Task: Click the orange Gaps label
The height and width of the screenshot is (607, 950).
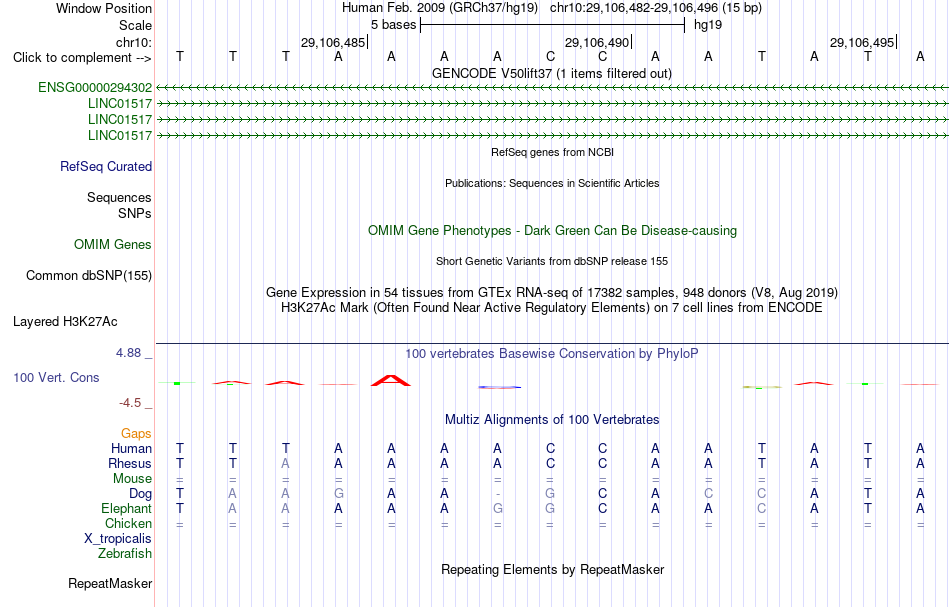Action: 136,433
